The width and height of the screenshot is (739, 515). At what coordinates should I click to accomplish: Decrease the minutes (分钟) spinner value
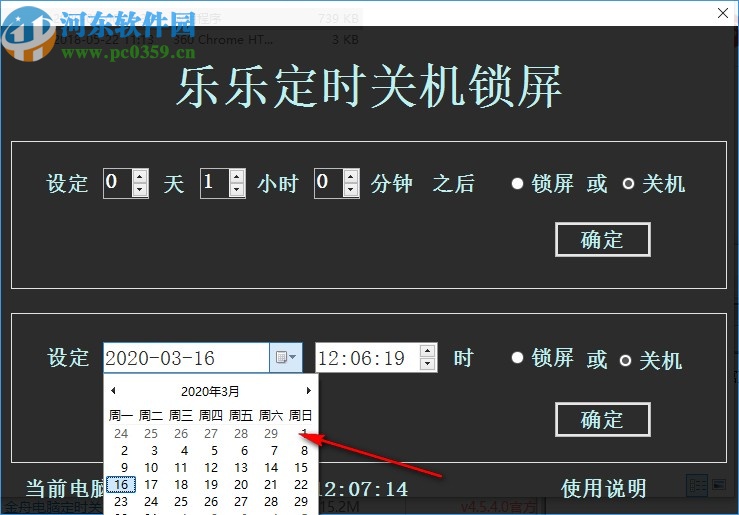pos(351,190)
